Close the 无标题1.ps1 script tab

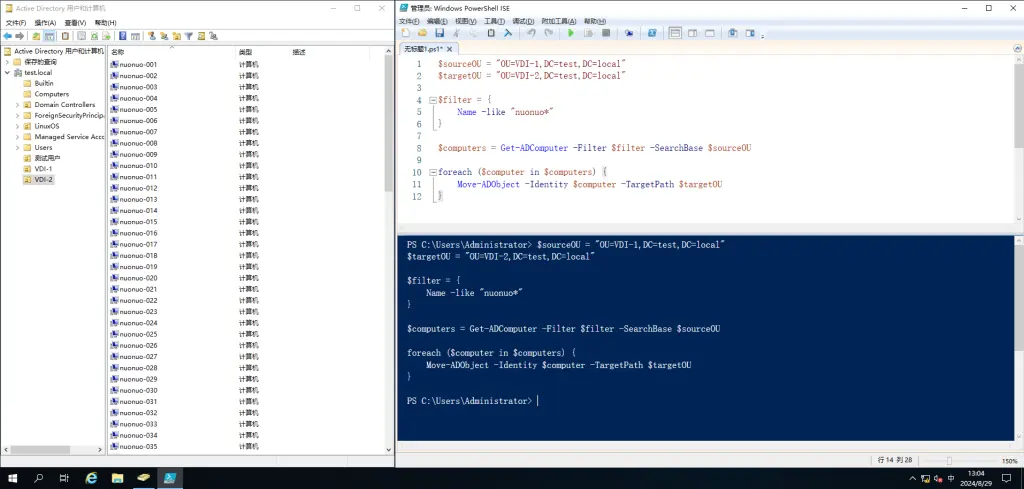tap(450, 48)
